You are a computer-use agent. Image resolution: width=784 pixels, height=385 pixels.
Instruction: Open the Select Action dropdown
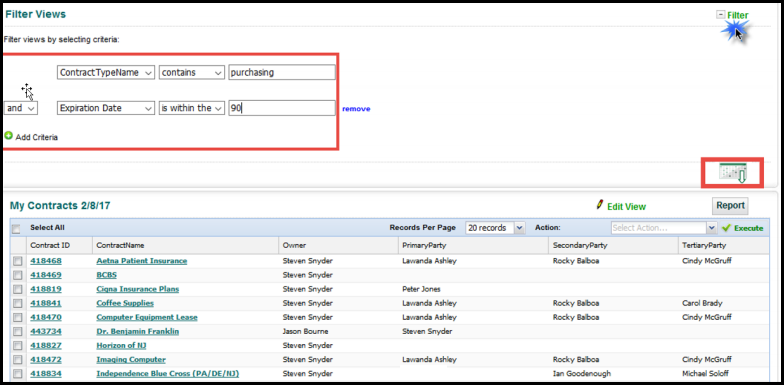[x=664, y=228]
